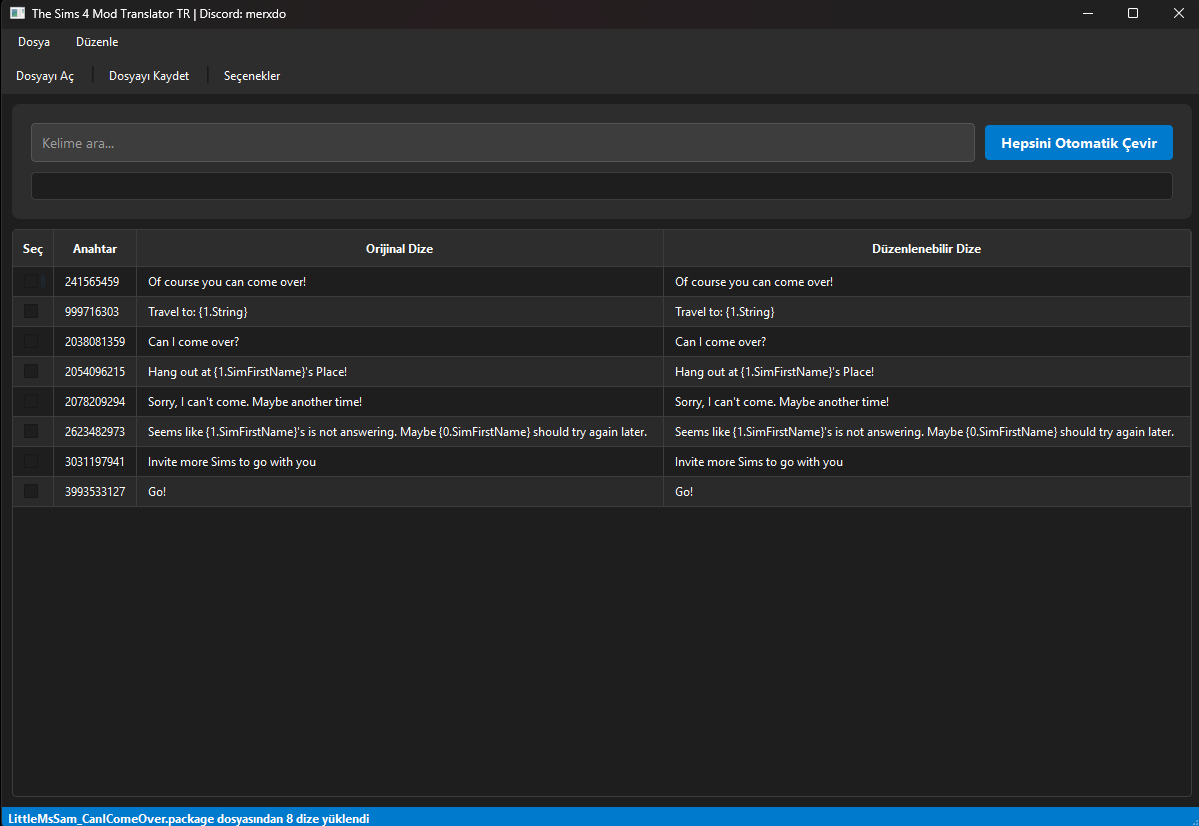The width and height of the screenshot is (1199, 826).
Task: Open the Düzenle menu
Action: tap(97, 42)
